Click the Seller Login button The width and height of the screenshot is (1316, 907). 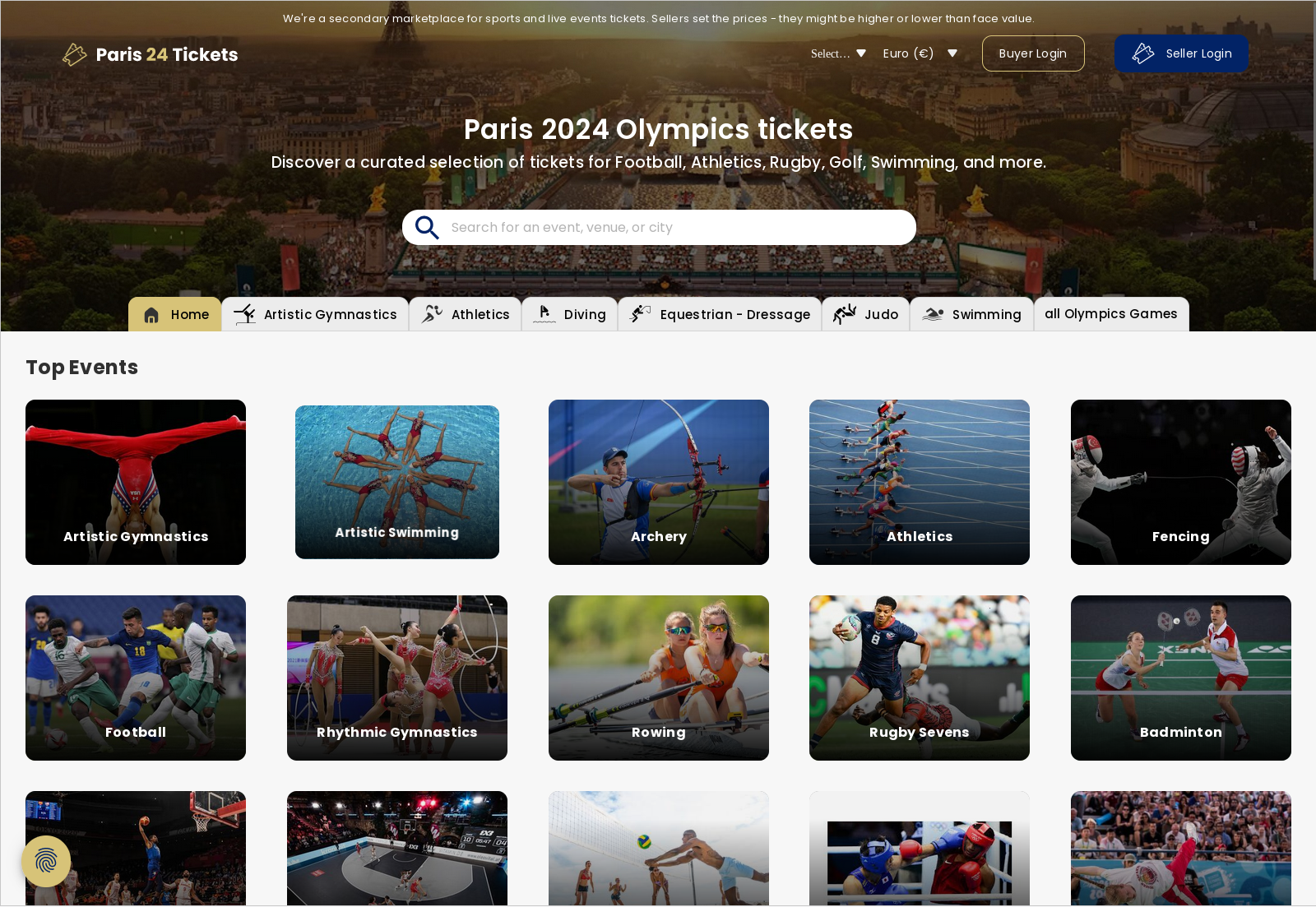[x=1181, y=53]
